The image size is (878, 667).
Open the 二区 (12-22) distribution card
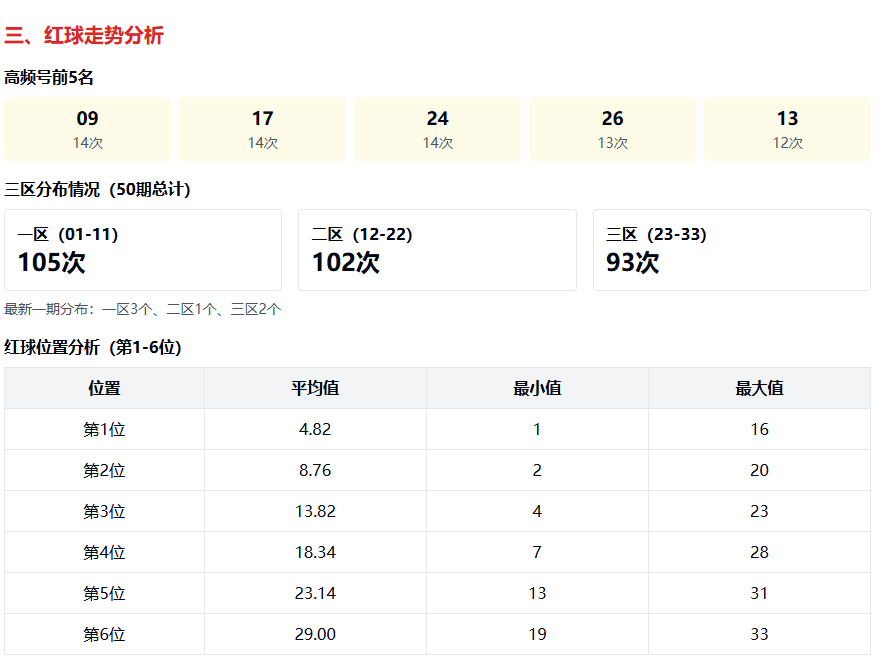pos(437,250)
